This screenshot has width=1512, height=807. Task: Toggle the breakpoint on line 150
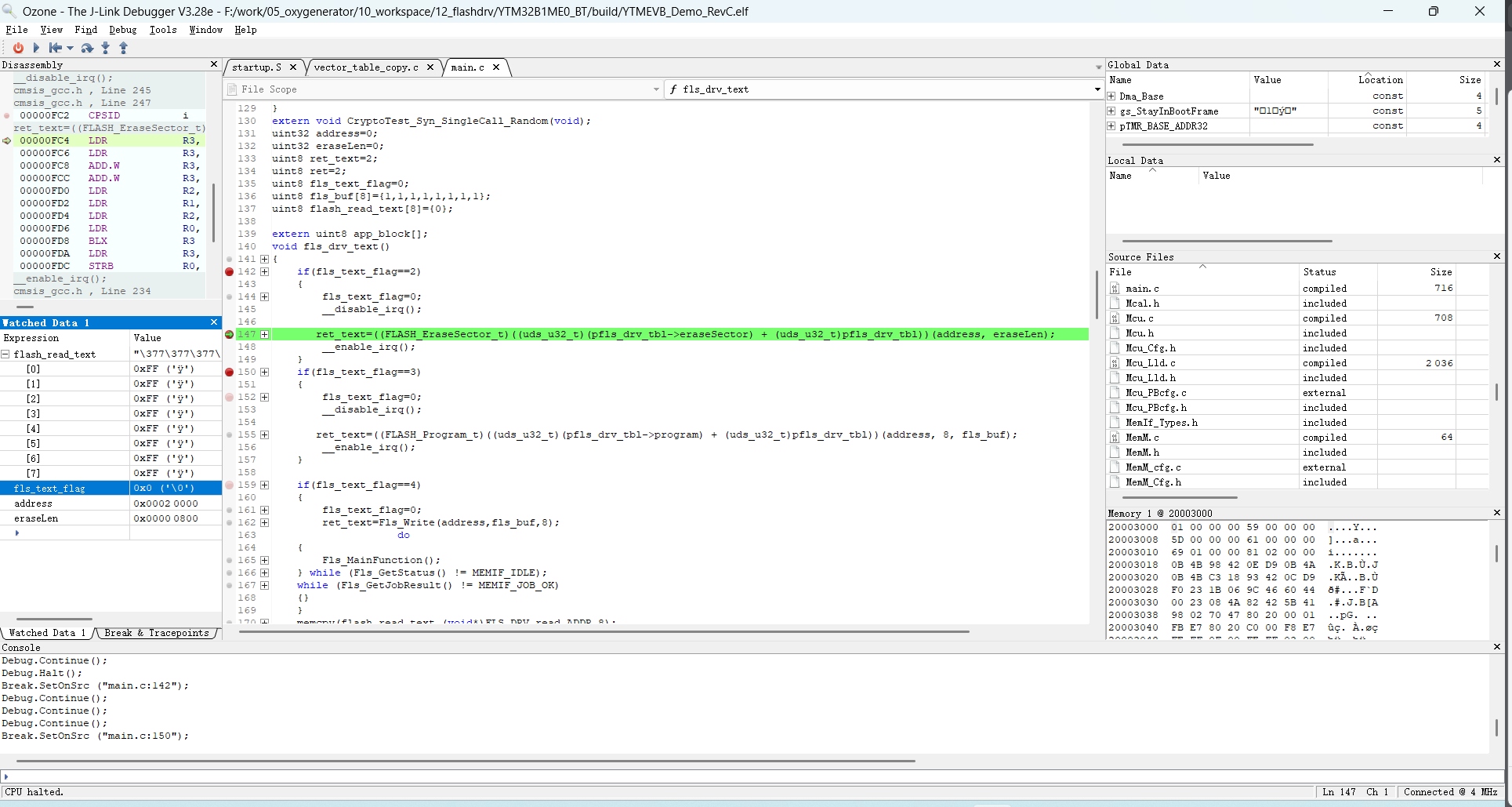click(x=230, y=373)
